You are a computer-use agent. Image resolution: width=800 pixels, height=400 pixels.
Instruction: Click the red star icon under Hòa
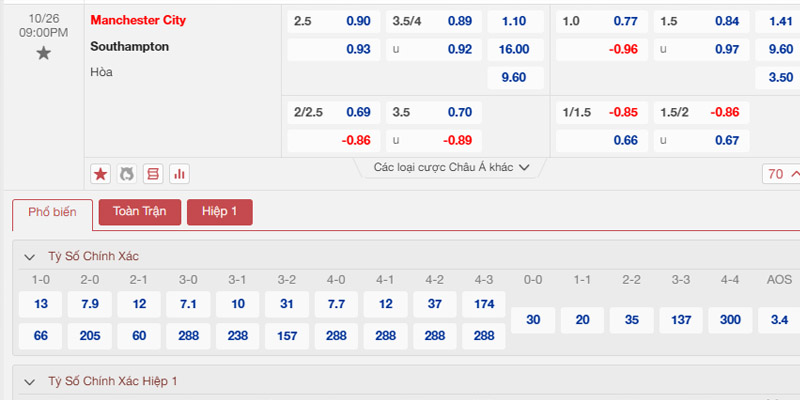click(x=101, y=174)
